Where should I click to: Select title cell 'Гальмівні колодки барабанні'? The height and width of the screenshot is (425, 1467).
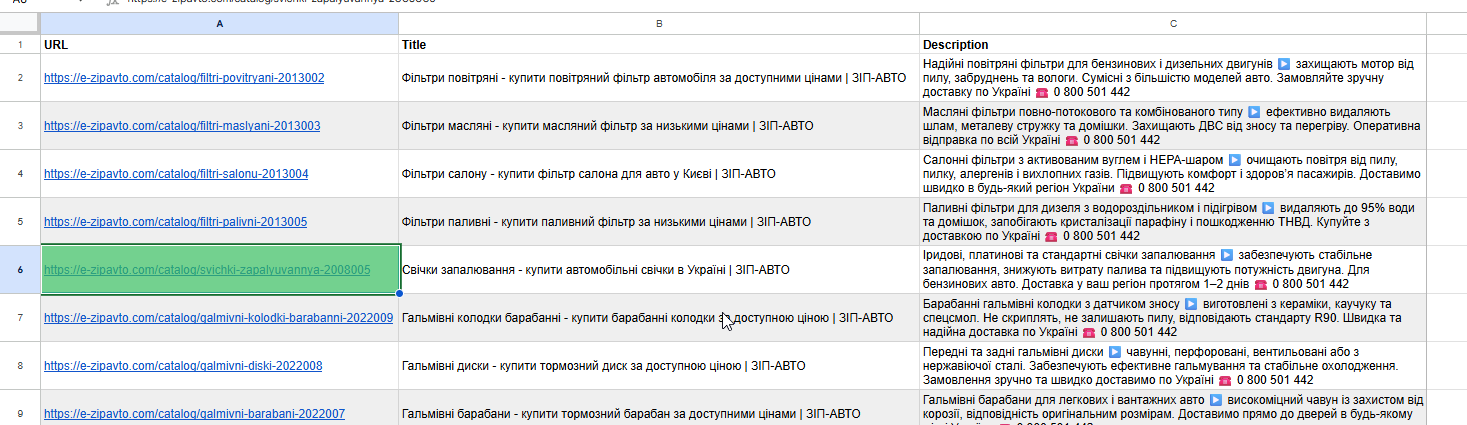click(659, 318)
